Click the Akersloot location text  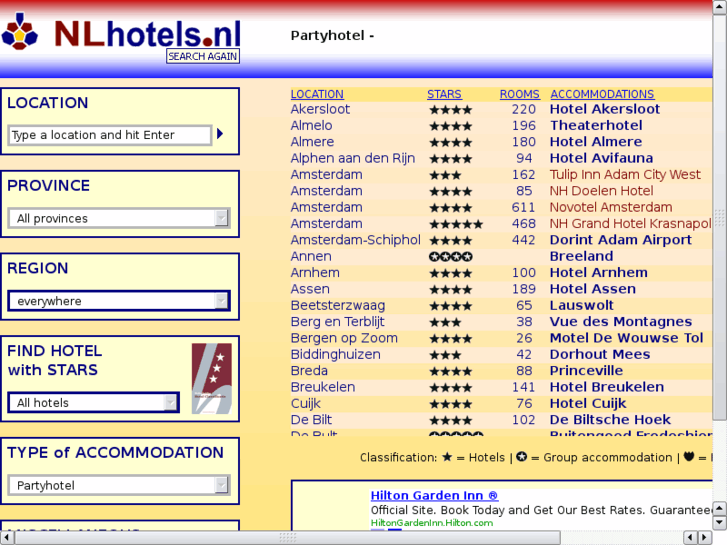pos(320,109)
